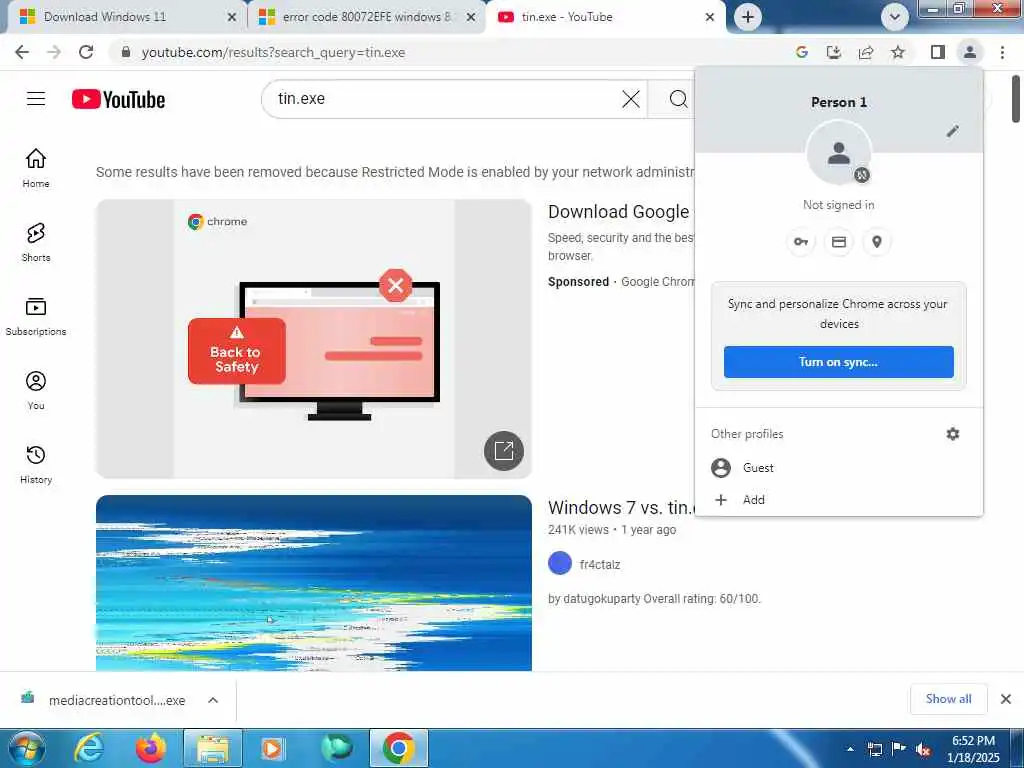The image size is (1024, 768).
Task: Close the downloads bar
Action: (x=1006, y=699)
